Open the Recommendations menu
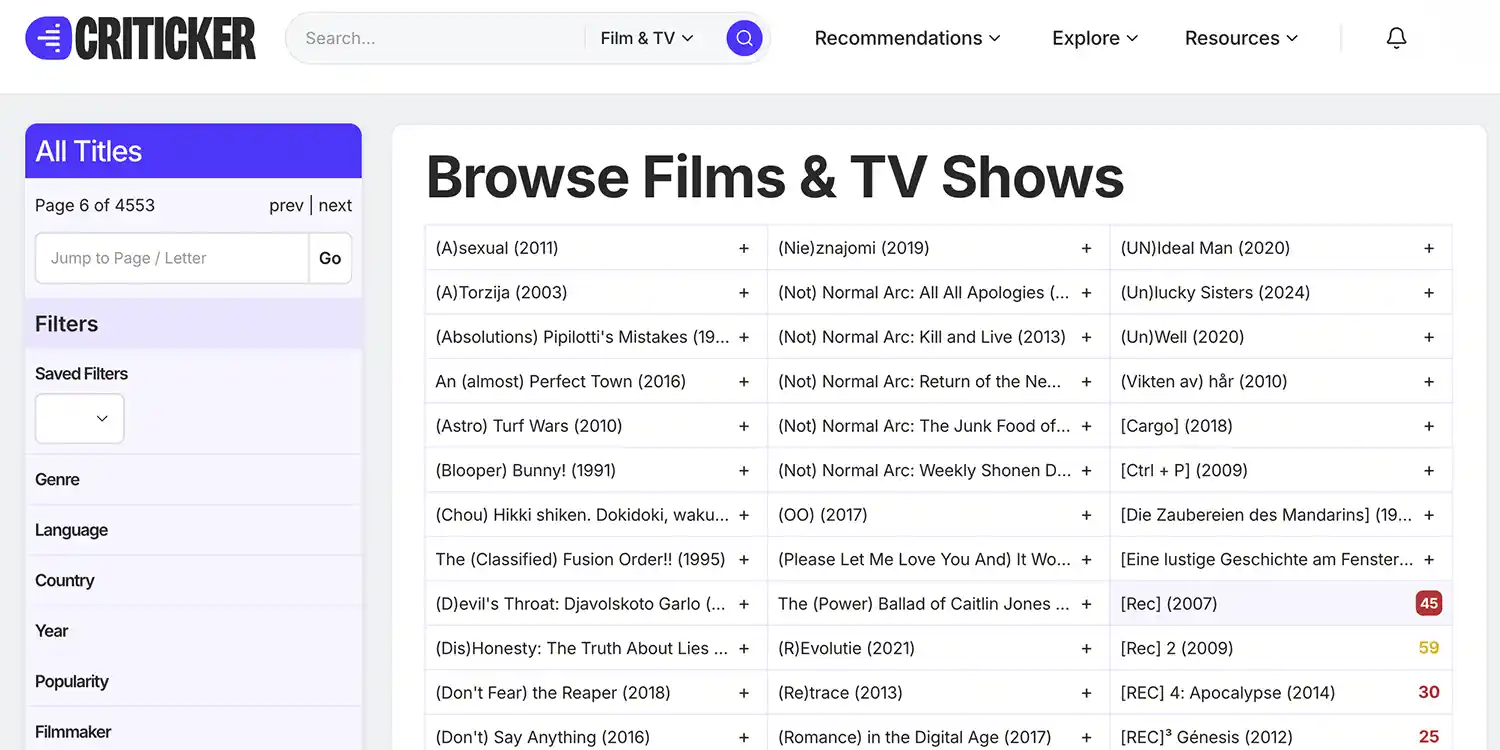 [907, 38]
